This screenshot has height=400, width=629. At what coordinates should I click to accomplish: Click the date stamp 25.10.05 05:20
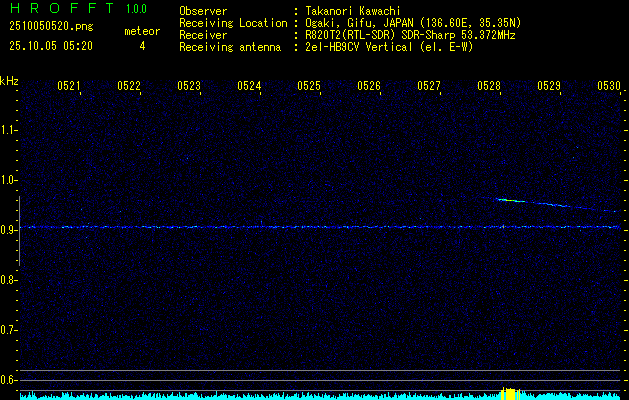tap(51, 46)
